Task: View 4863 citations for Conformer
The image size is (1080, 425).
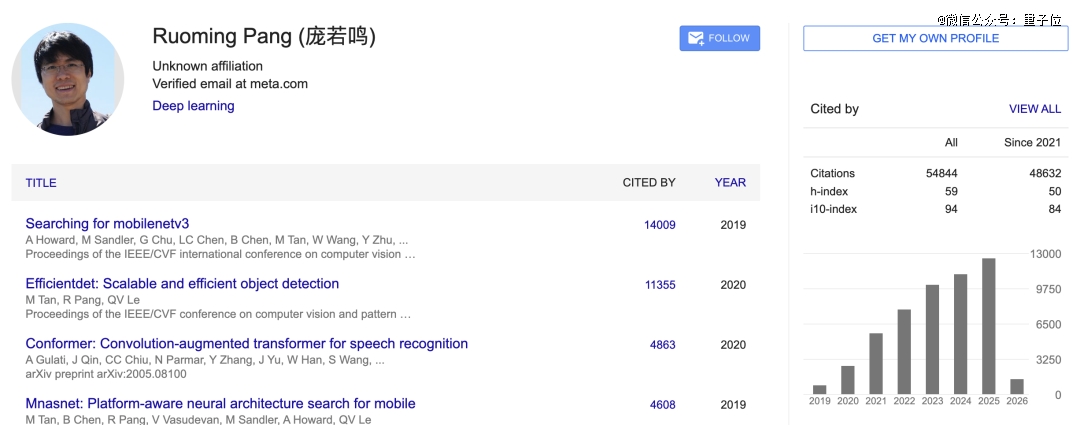Action: click(x=662, y=345)
